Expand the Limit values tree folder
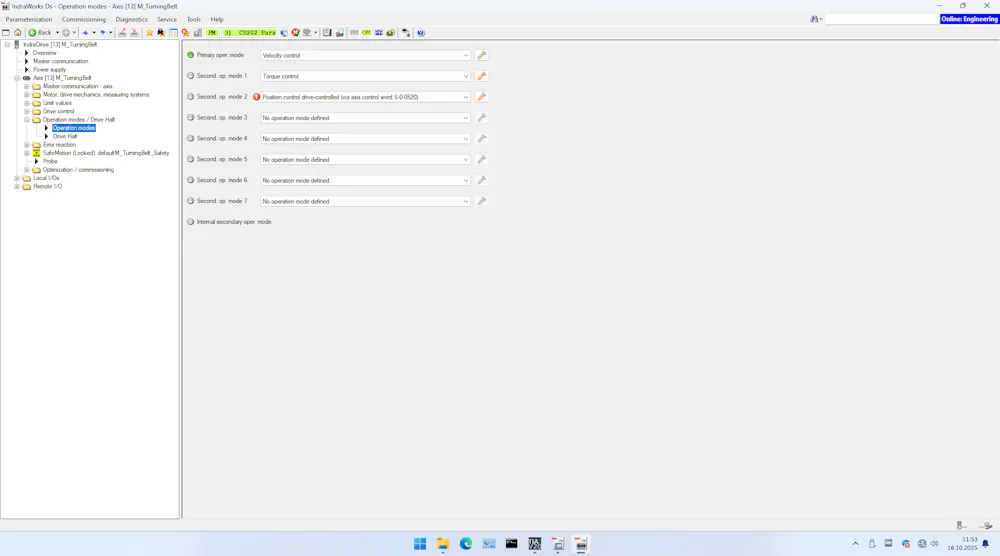 [x=27, y=103]
